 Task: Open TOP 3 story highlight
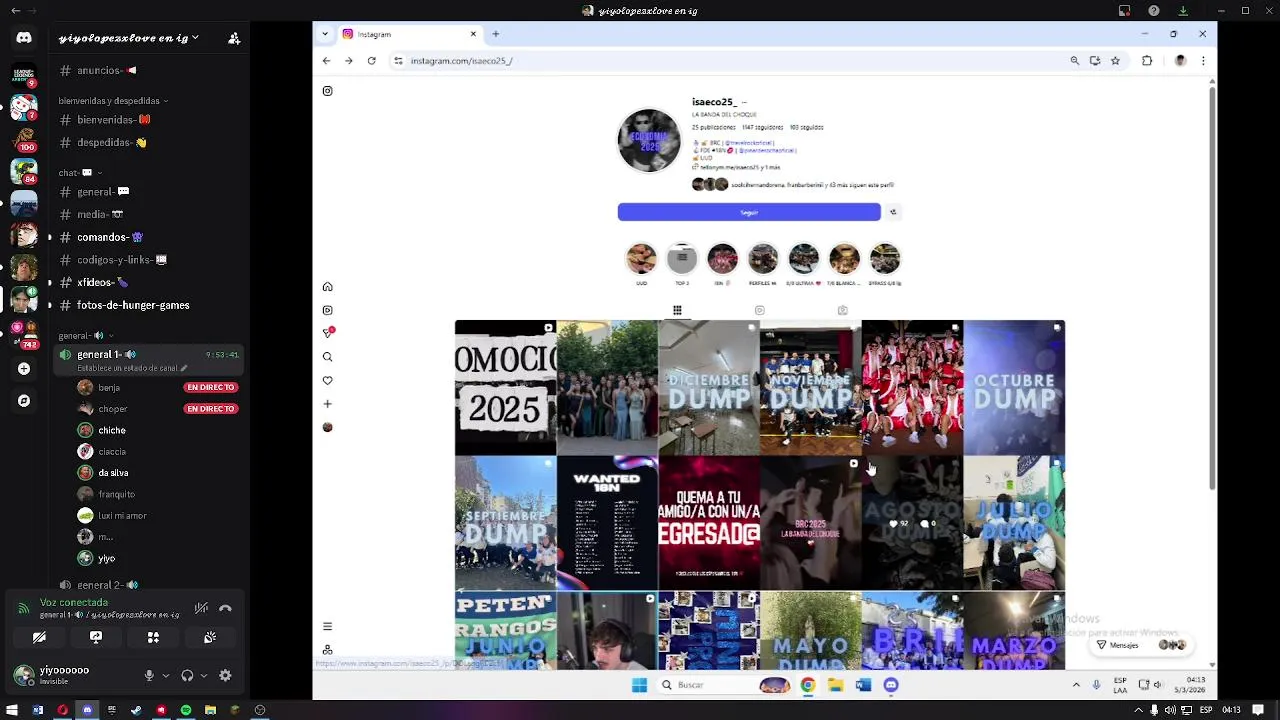pos(682,259)
